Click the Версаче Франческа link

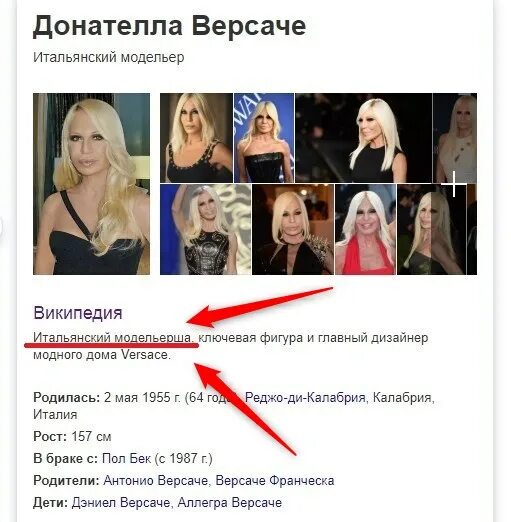[x=275, y=481]
